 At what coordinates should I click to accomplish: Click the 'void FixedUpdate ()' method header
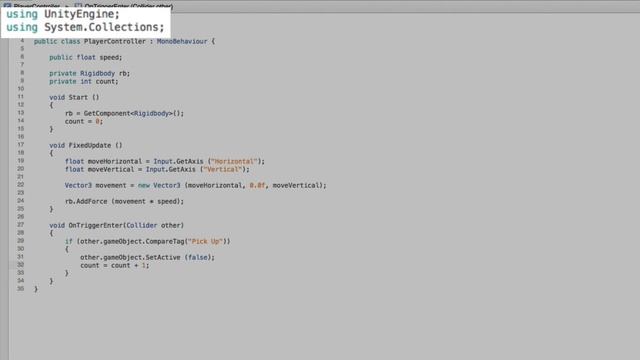pos(86,145)
